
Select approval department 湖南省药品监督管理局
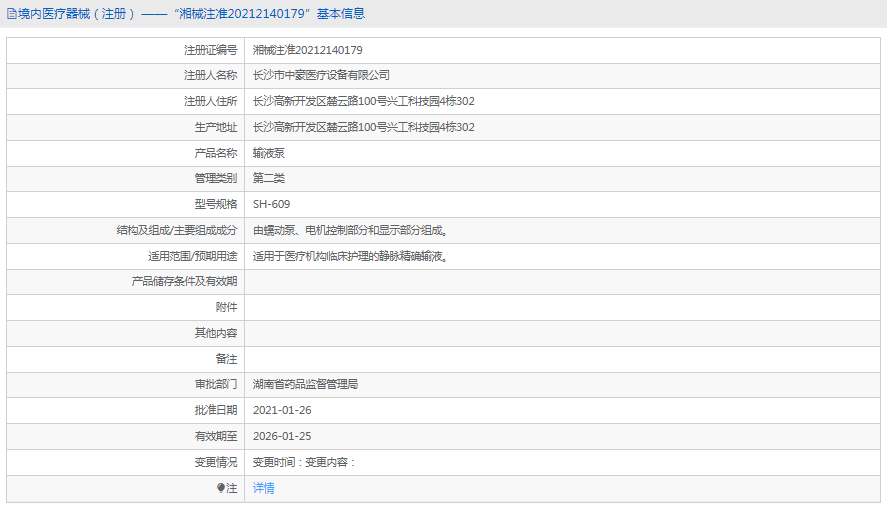coord(305,385)
